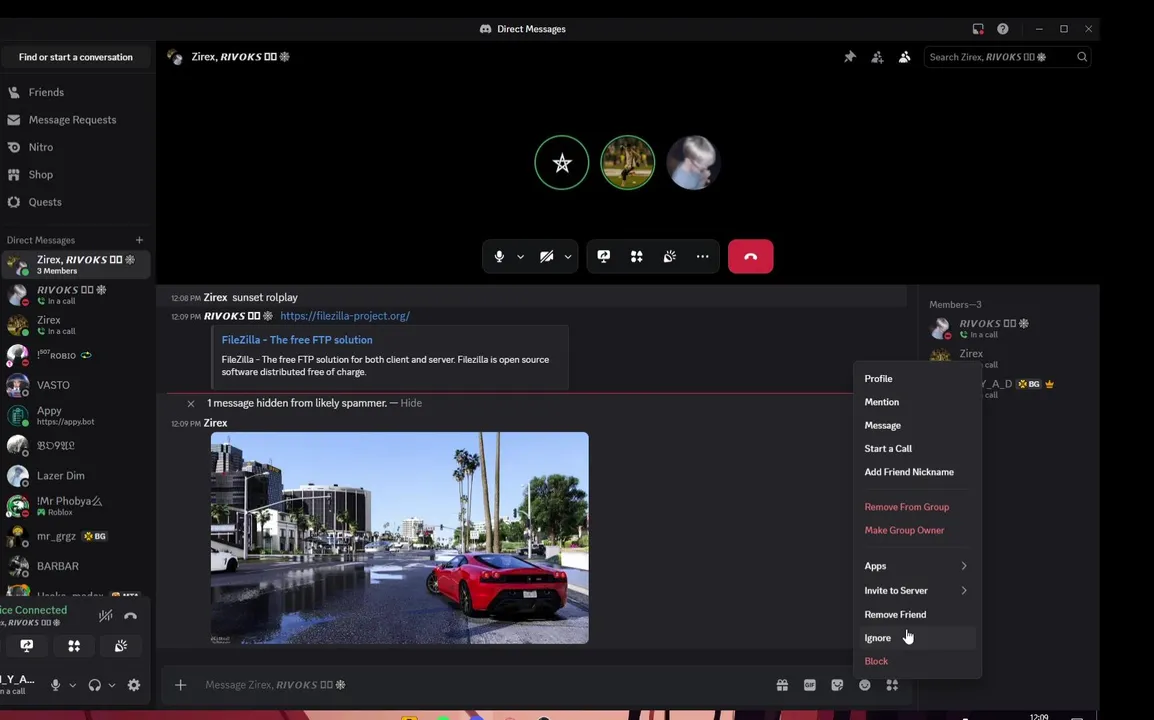Open activities from the voice connected panel
Image resolution: width=1154 pixels, height=720 pixels.
(x=74, y=646)
